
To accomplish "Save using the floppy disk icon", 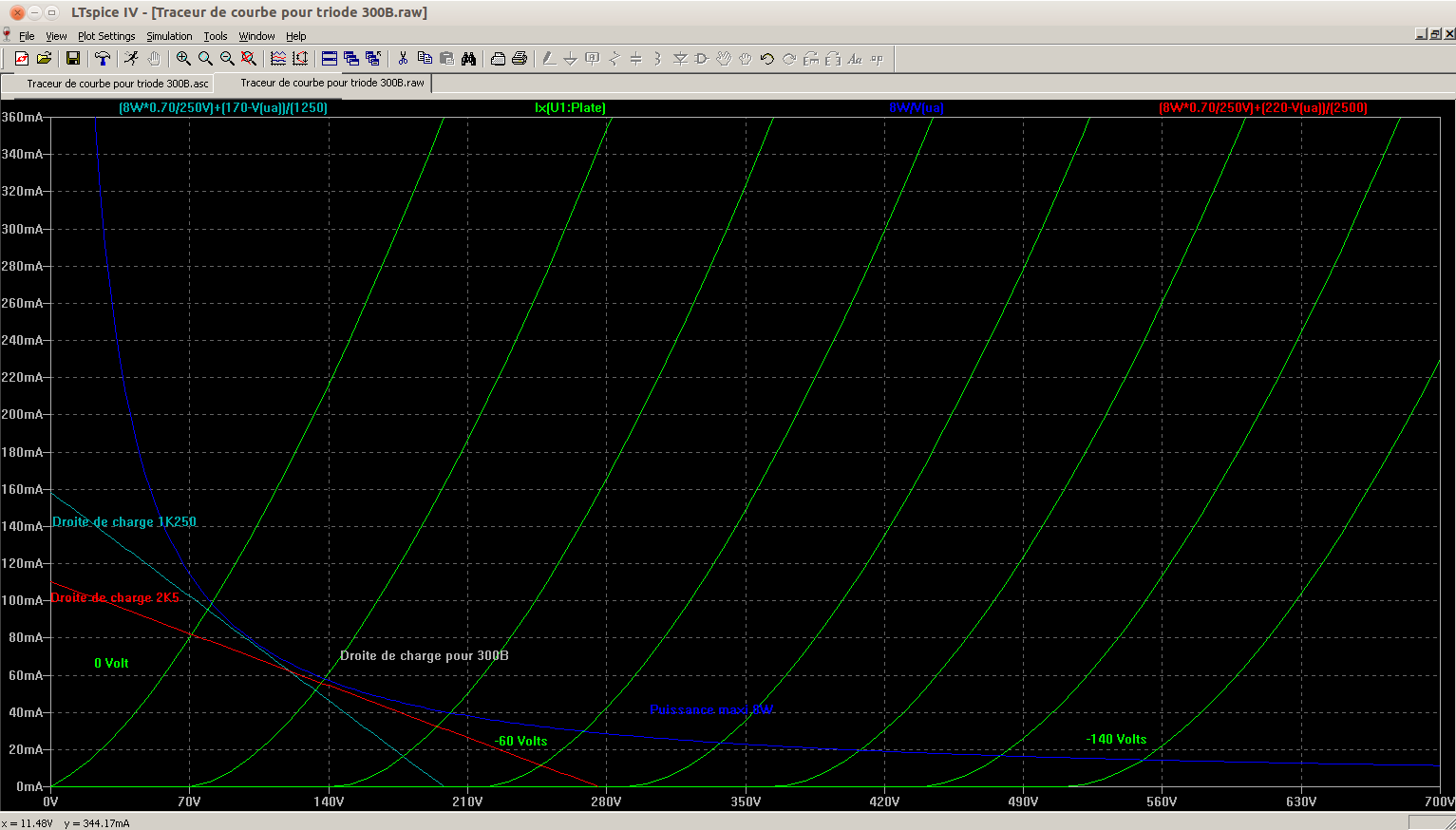I will pyautogui.click(x=73, y=59).
